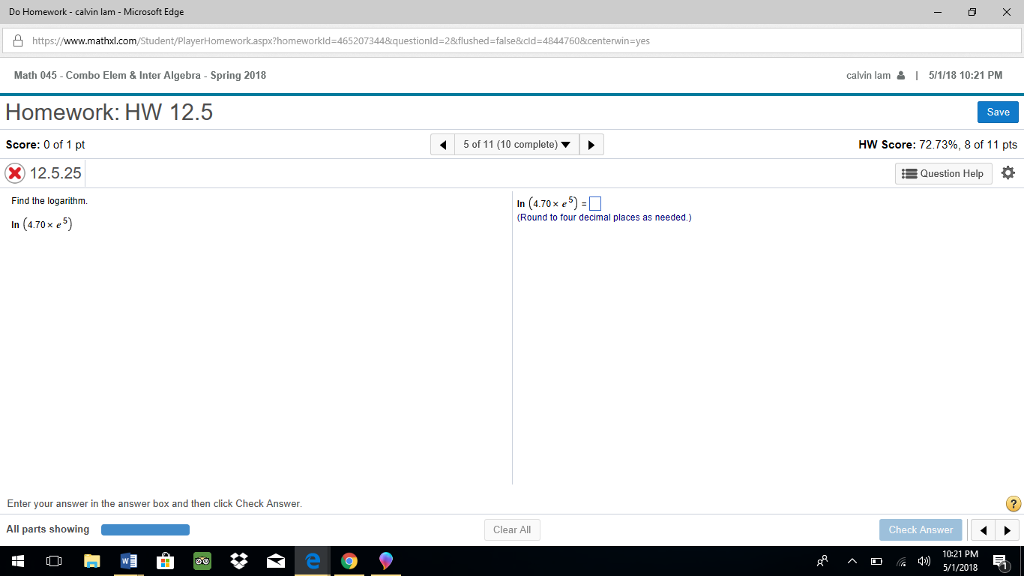Open the question settings gear
Image resolution: width=1024 pixels, height=576 pixels.
tap(1007, 173)
